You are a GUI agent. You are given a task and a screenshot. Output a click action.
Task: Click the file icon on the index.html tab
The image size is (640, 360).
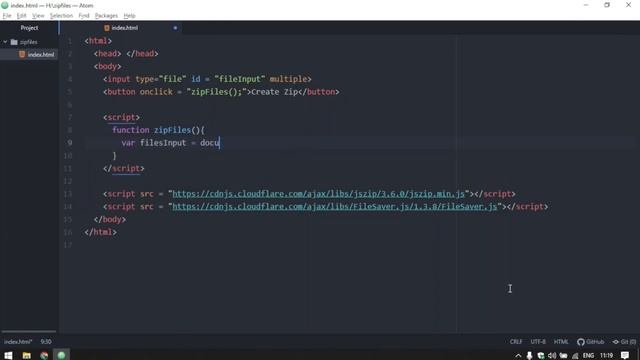coord(107,28)
